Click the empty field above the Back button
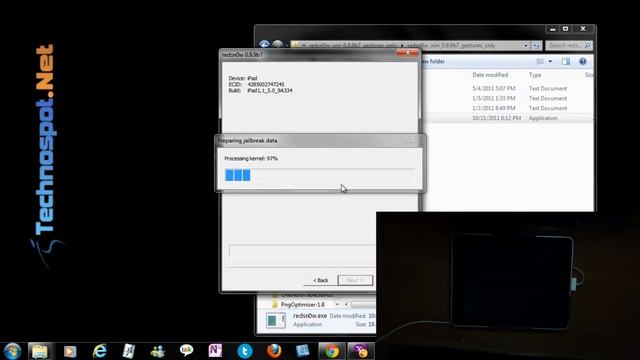Image resolution: width=640 pixels, height=360 pixels. [302, 251]
